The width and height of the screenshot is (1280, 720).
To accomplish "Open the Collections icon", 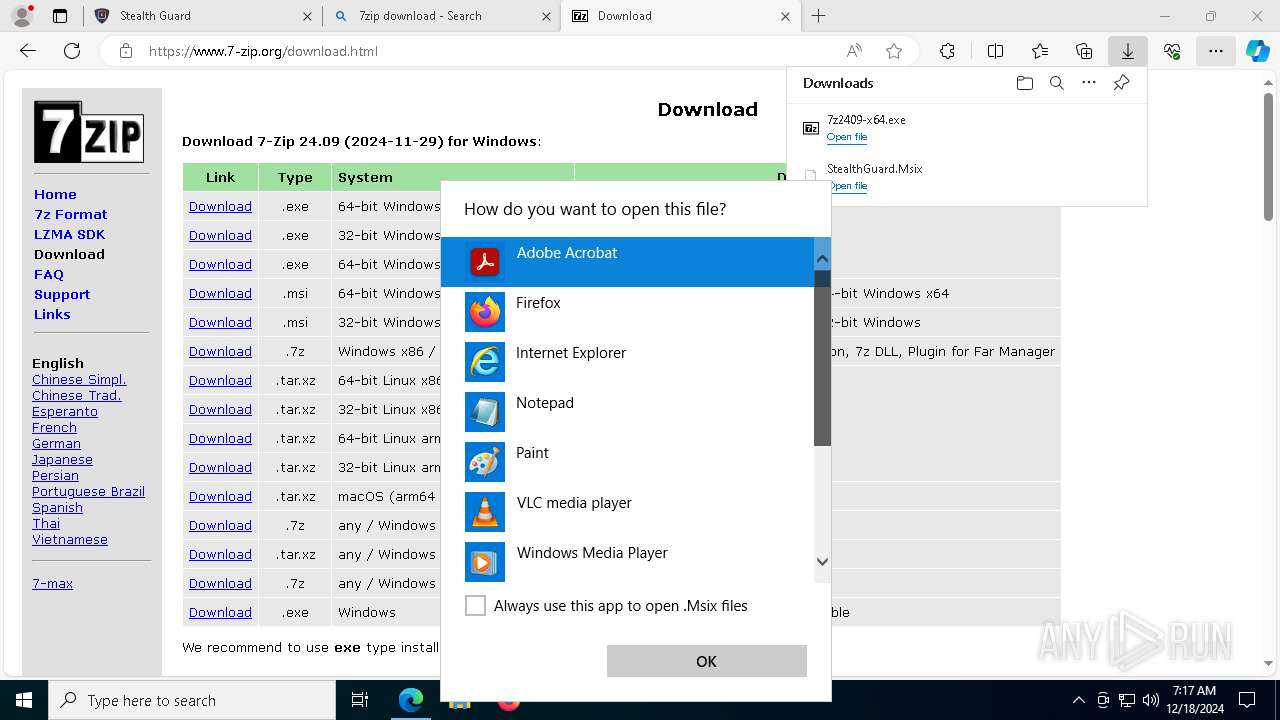I will pyautogui.click(x=1084, y=51).
